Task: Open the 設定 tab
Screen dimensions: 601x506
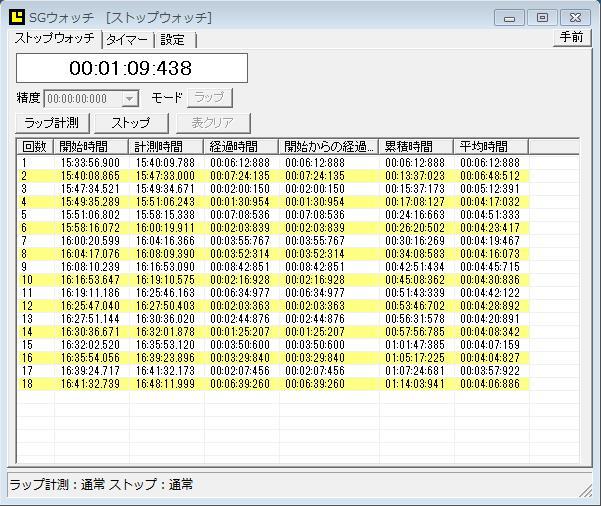Action: click(173, 40)
